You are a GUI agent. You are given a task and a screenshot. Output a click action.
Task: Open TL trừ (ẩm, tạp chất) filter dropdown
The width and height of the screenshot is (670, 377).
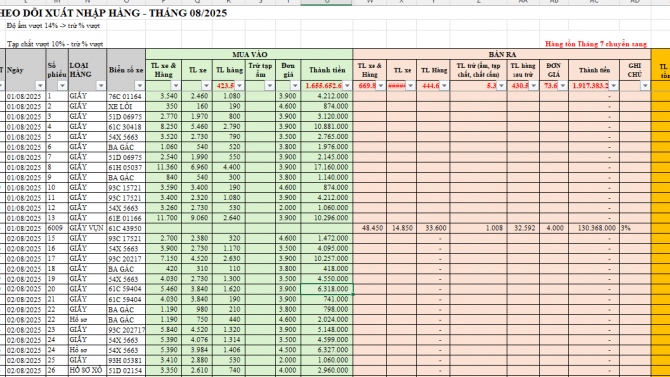click(501, 85)
